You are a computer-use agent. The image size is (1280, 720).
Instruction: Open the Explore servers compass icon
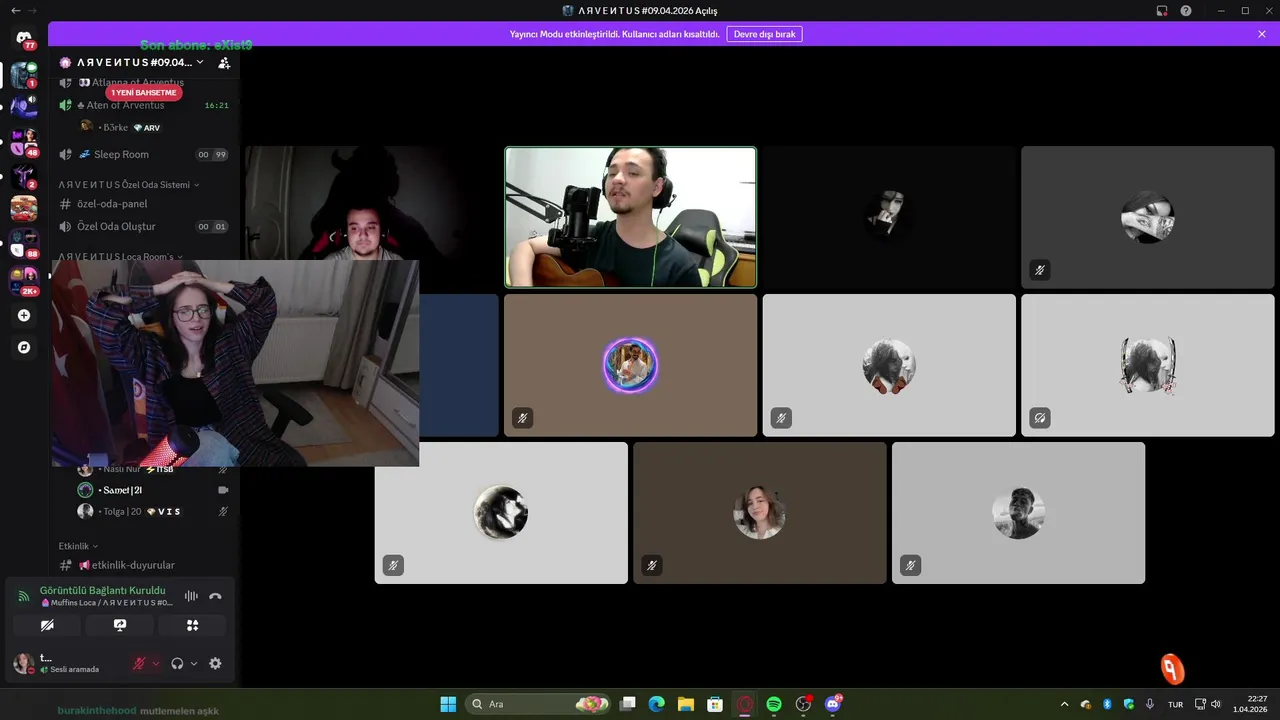coord(24,347)
